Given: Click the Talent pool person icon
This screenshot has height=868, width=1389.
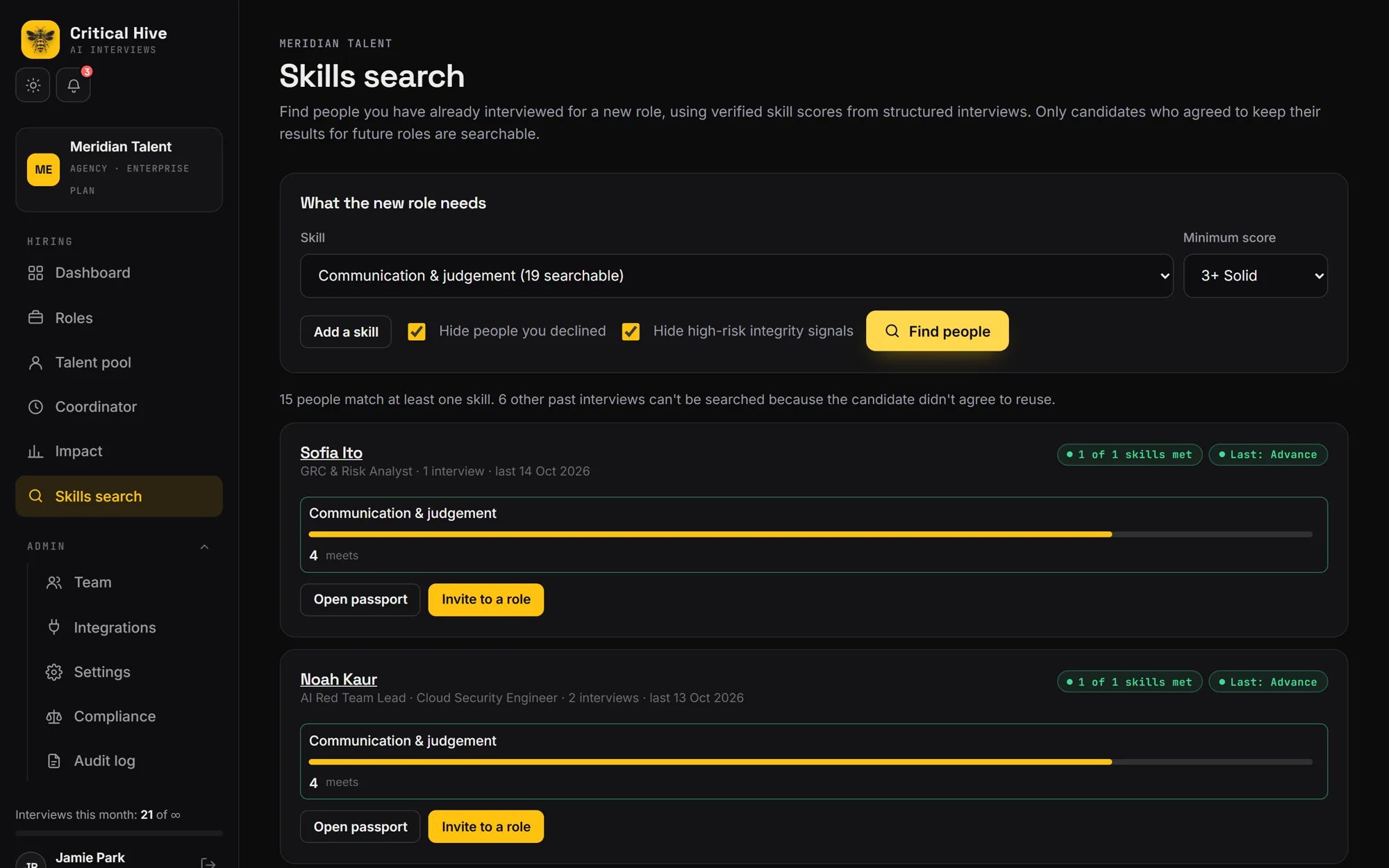Looking at the screenshot, I should click(35, 362).
